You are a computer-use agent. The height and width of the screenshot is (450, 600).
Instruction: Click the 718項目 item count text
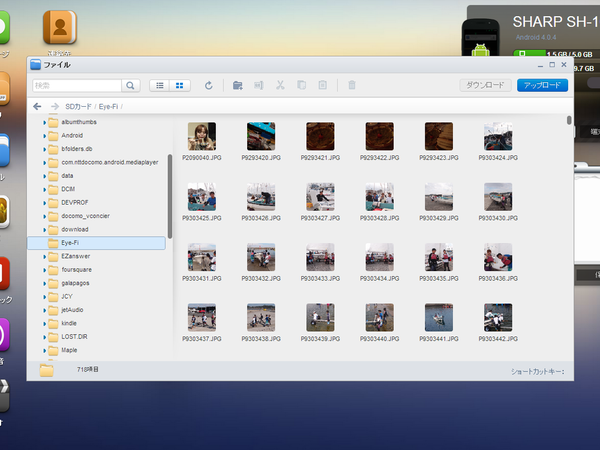[x=88, y=369]
